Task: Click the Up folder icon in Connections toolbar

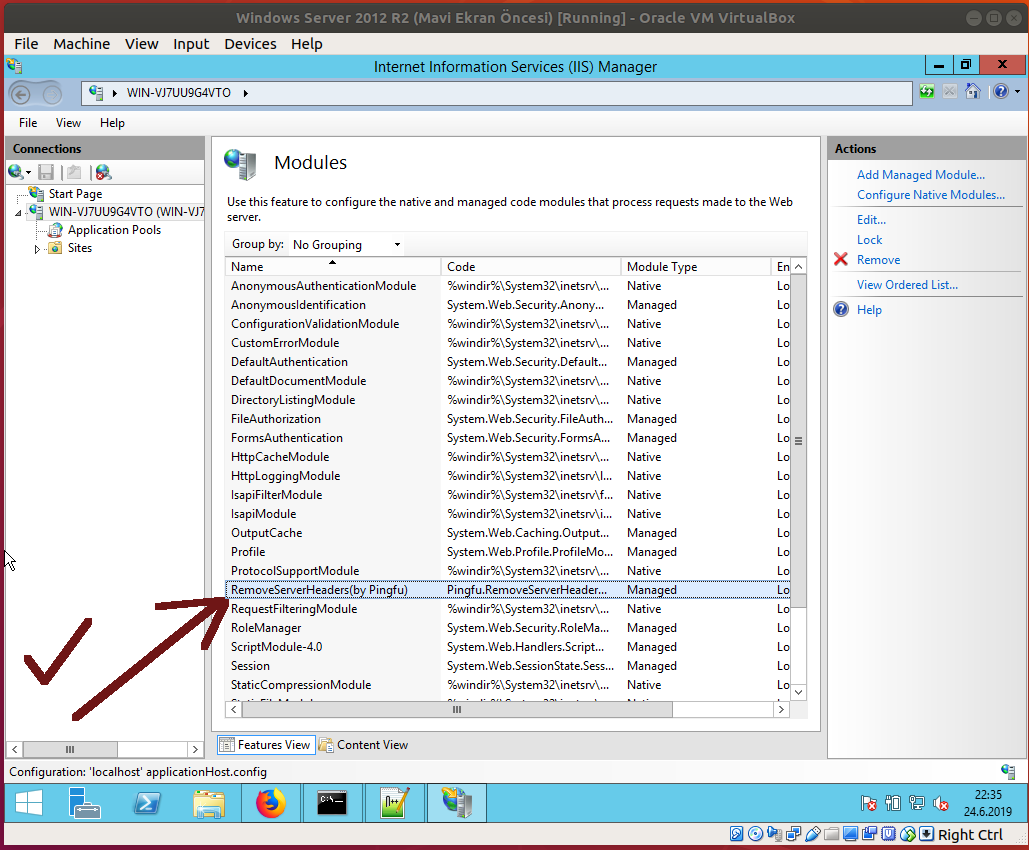Action: pos(74,172)
